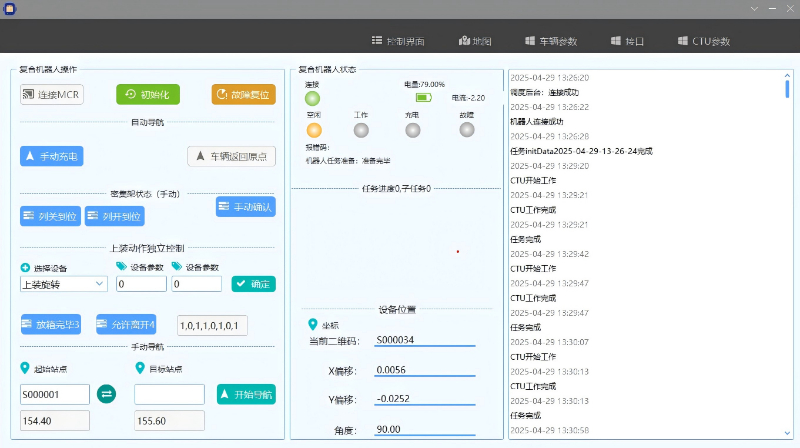Viewport: 800px width, 448px height.
Task: Click the green 连接 status indicator light
Action: pyautogui.click(x=313, y=98)
